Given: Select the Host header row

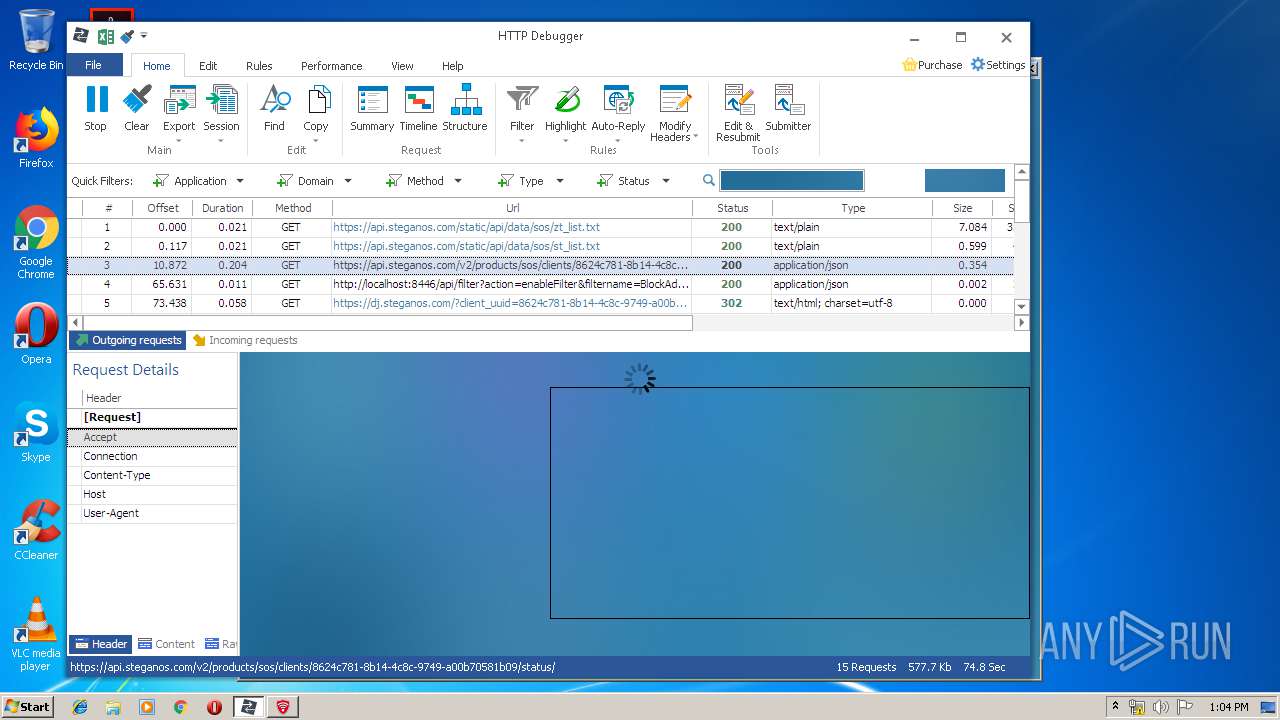Looking at the screenshot, I should point(152,494).
